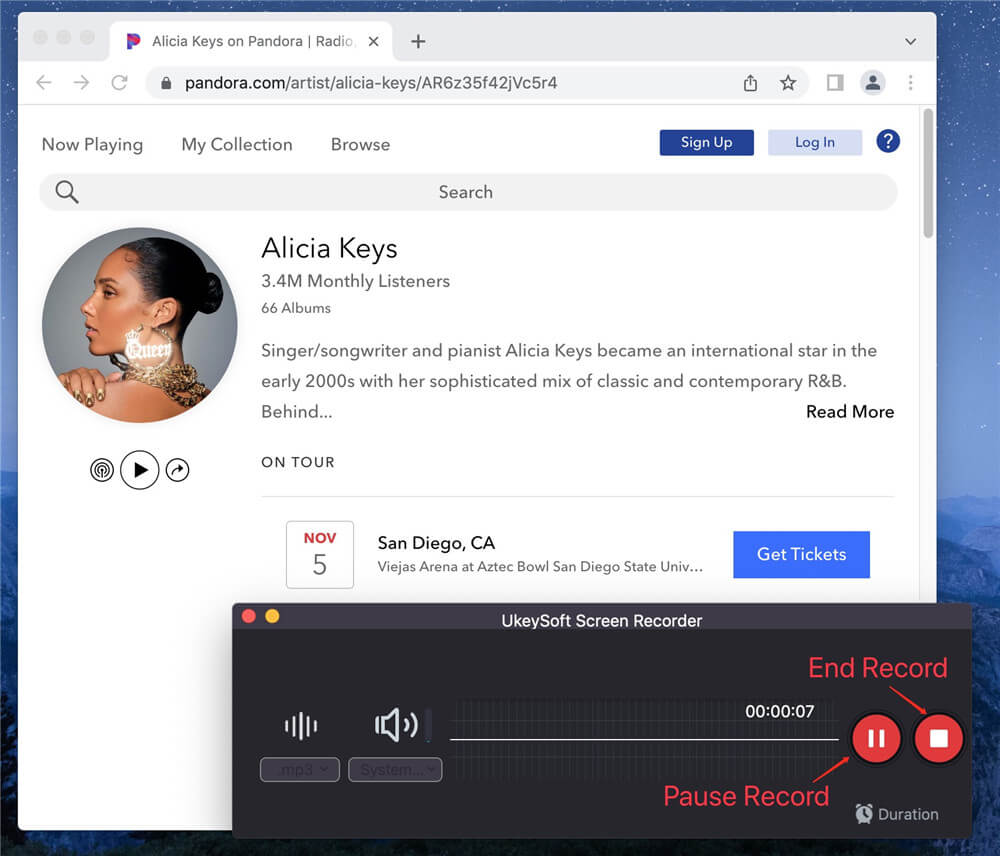The height and width of the screenshot is (856, 1000).
Task: Open the Browse section
Action: pos(360,144)
